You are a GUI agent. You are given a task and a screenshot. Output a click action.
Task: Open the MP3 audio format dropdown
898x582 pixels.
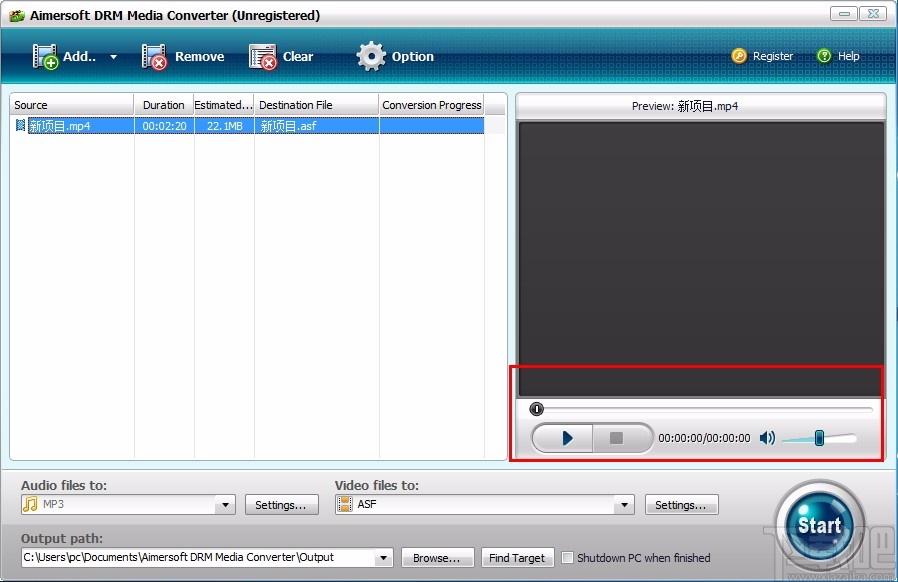click(x=225, y=504)
